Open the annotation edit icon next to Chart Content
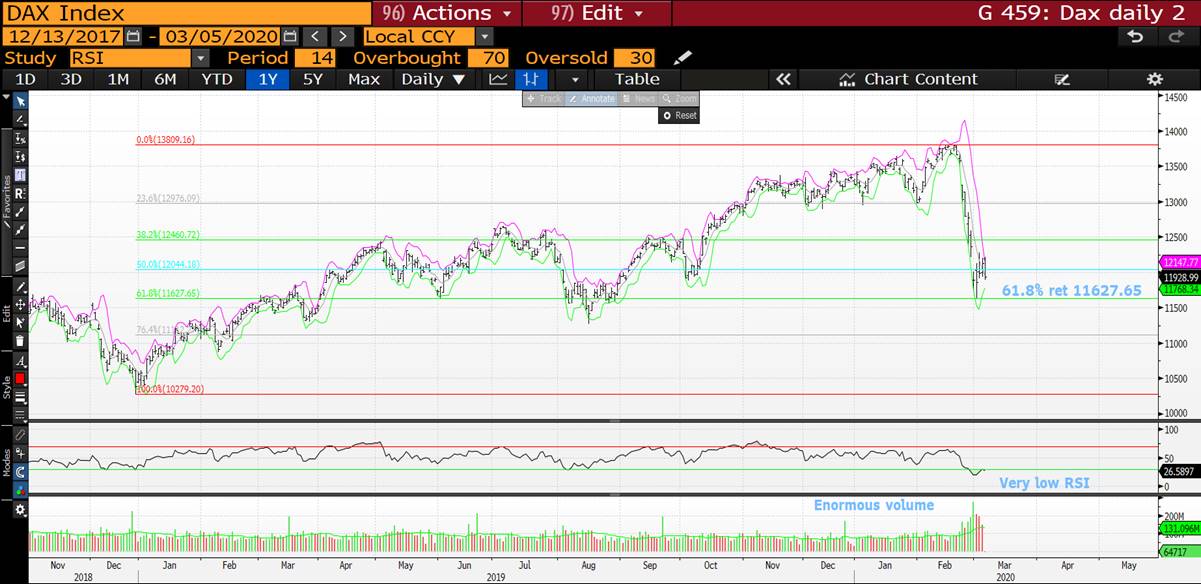This screenshot has height=584, width=1201. [x=1062, y=79]
